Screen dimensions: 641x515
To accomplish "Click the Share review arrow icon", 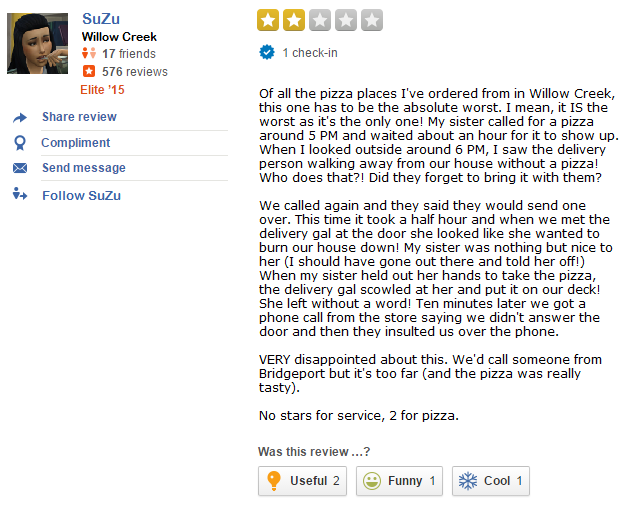I will [x=20, y=118].
